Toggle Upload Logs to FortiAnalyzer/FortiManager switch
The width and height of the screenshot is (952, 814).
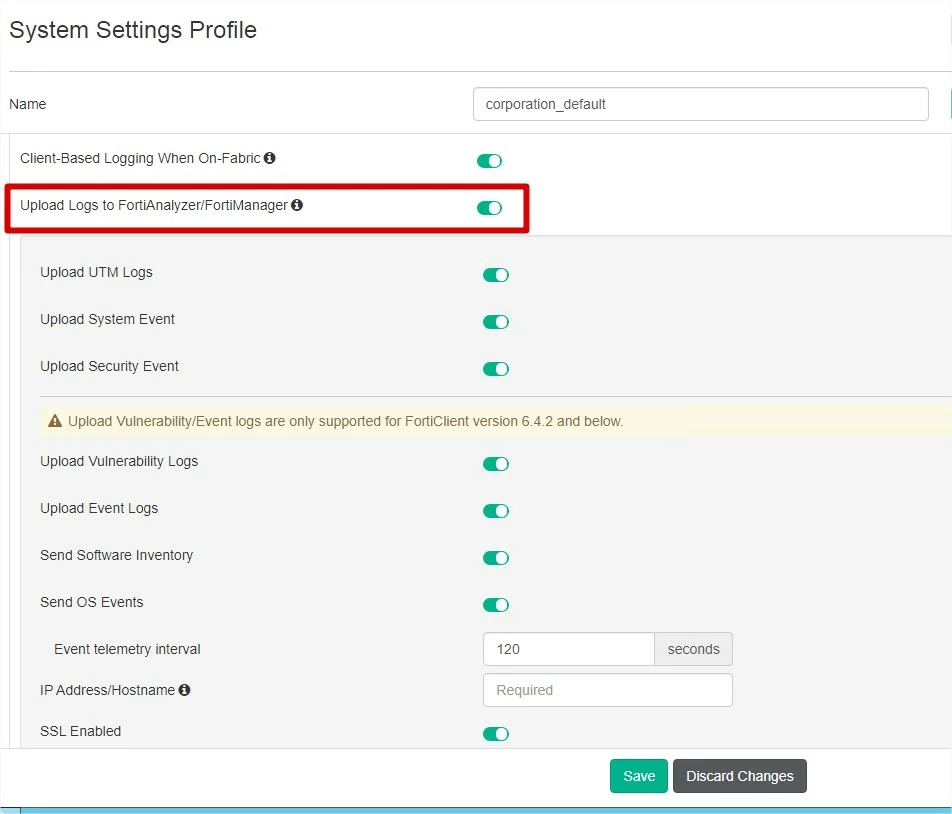click(x=489, y=208)
